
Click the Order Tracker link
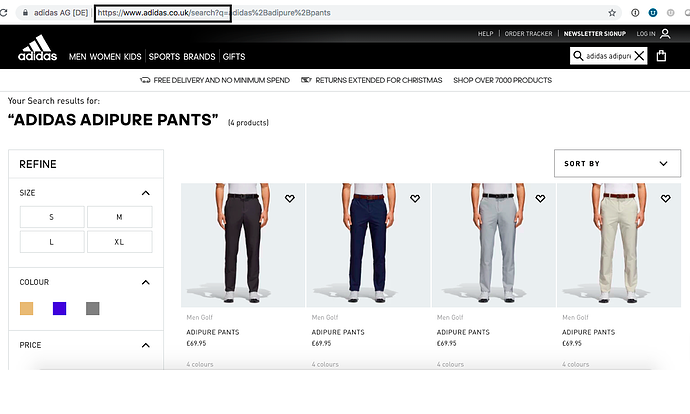coord(528,34)
